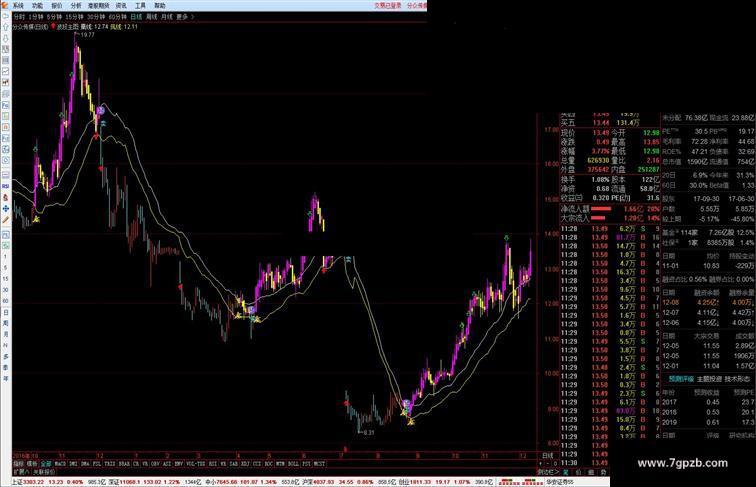Screen dimensions: 756x487
Task: Apply the BOLL indicator
Action: tap(293, 464)
